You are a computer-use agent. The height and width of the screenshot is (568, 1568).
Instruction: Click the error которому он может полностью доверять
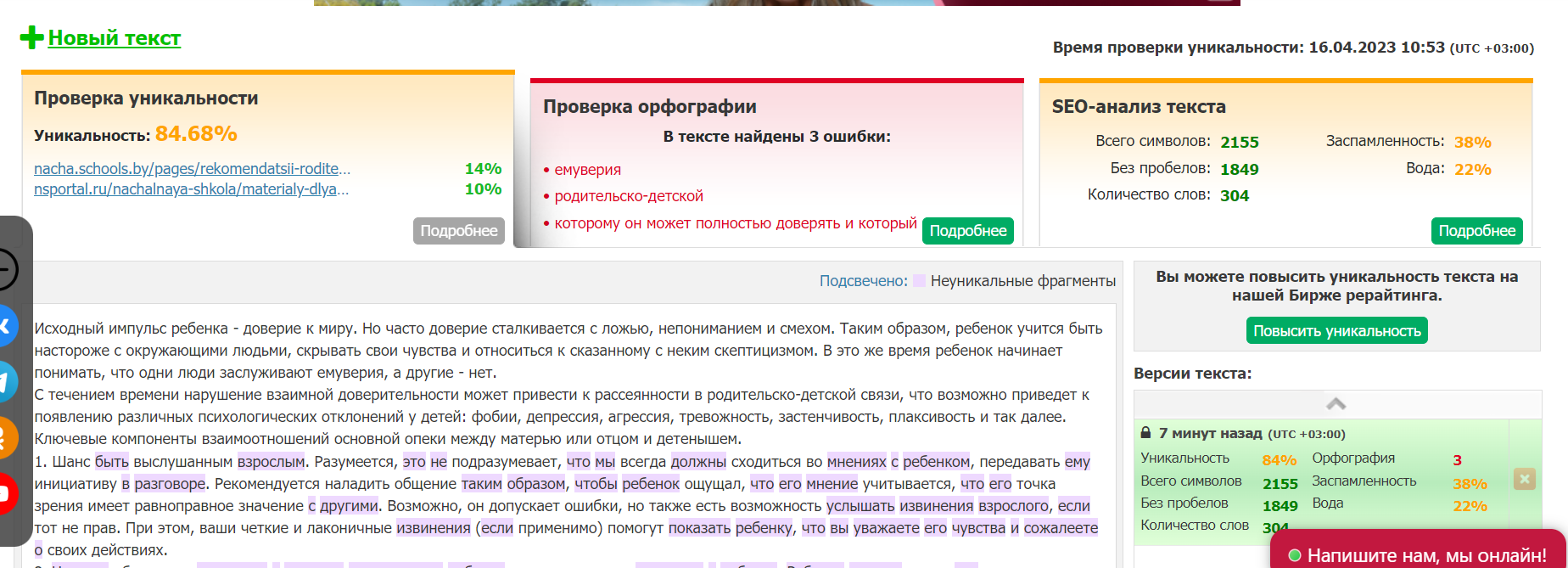(736, 223)
